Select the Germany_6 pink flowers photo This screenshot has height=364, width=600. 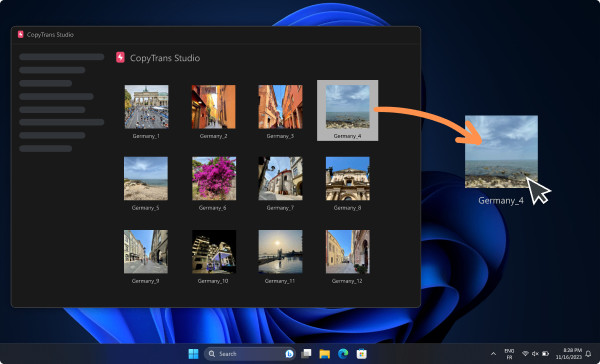(x=214, y=178)
